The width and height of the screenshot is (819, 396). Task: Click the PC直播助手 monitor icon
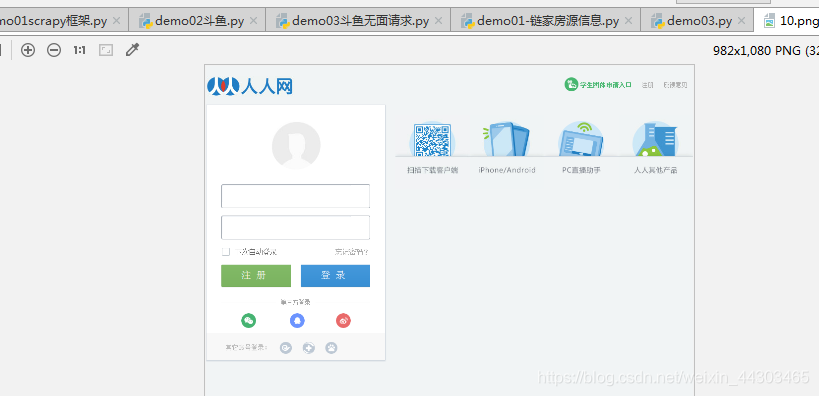581,139
